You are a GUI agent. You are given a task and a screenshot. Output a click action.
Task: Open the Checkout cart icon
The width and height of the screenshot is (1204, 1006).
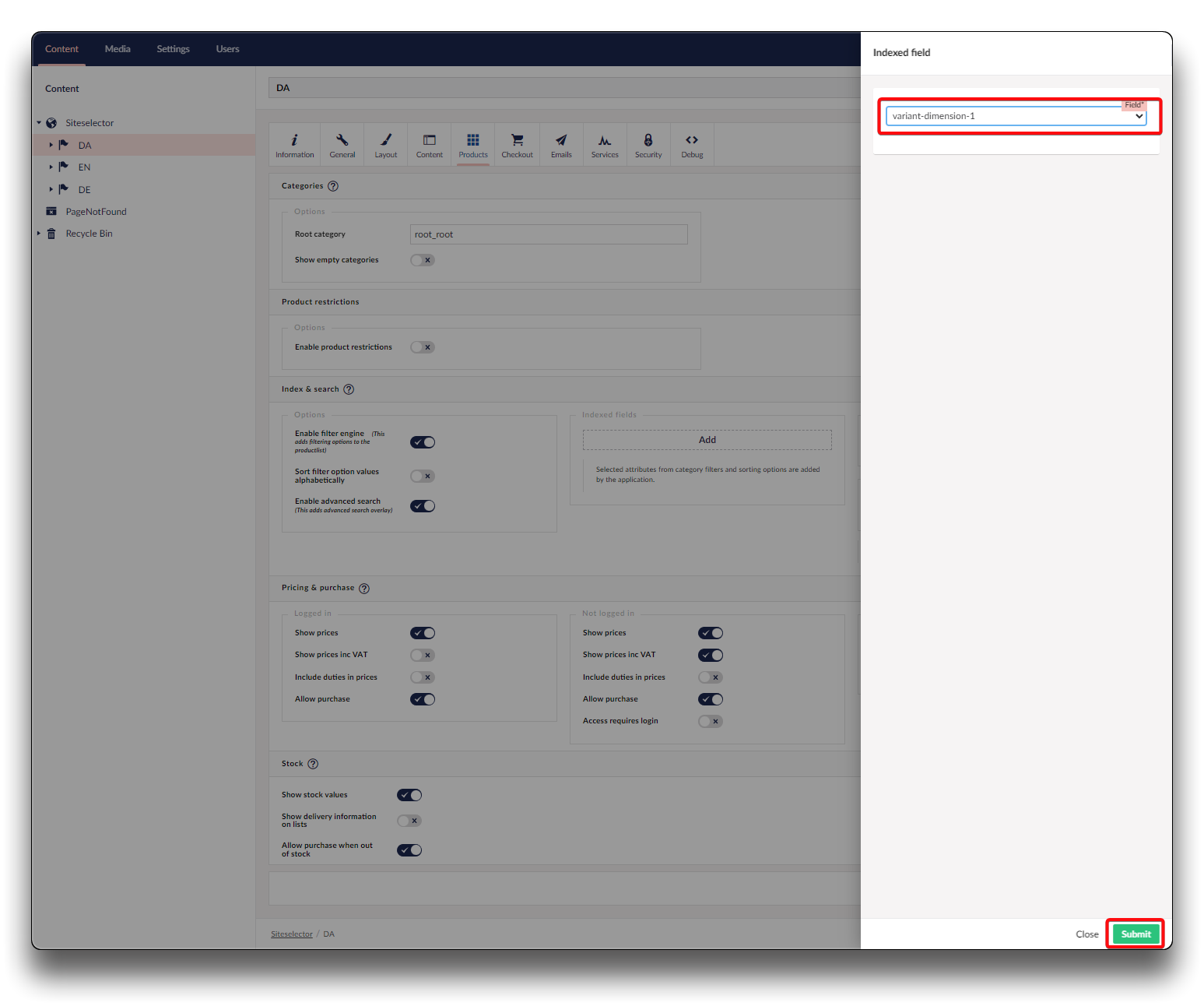[x=517, y=141]
